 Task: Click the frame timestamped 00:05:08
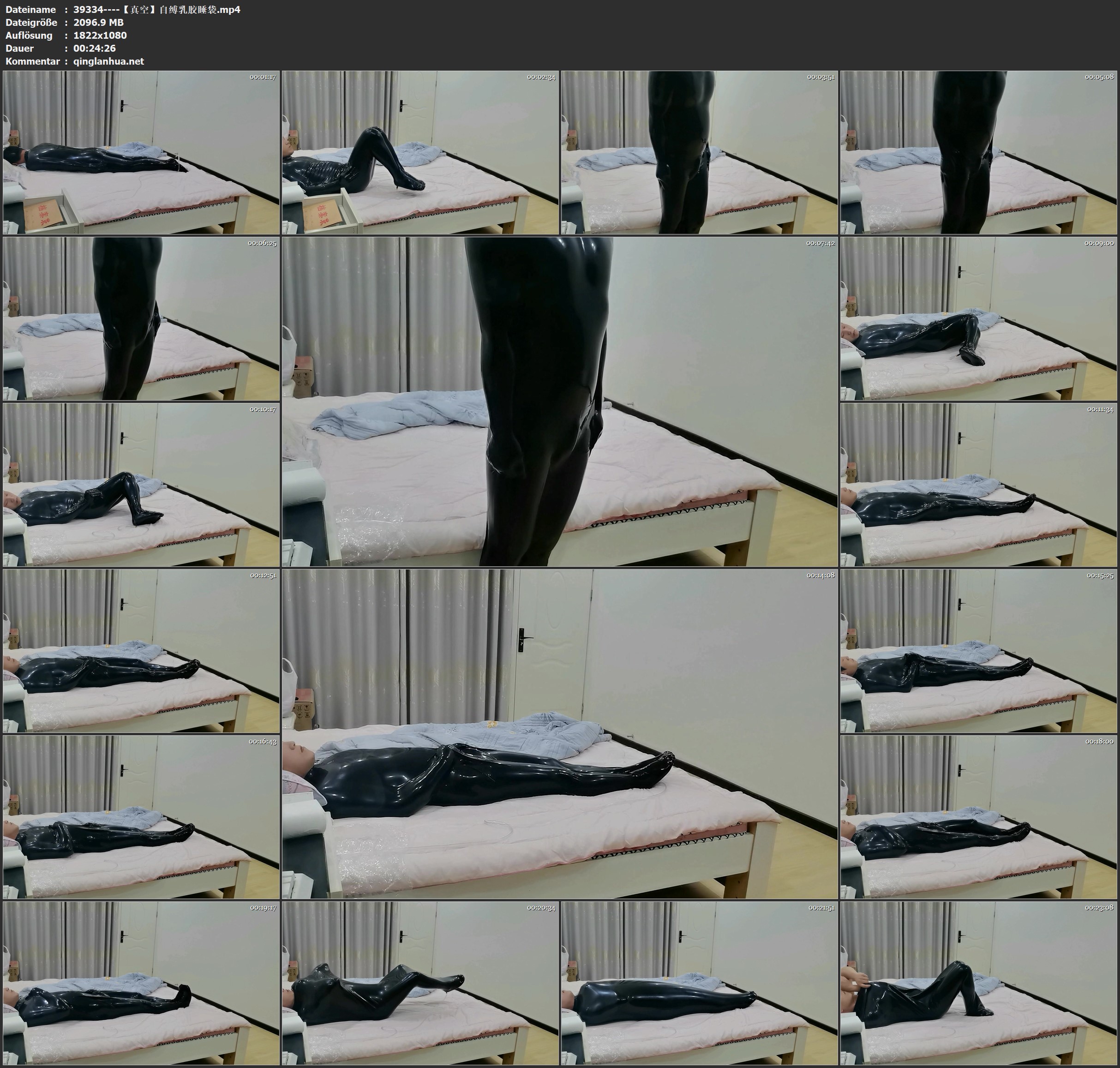pos(978,152)
